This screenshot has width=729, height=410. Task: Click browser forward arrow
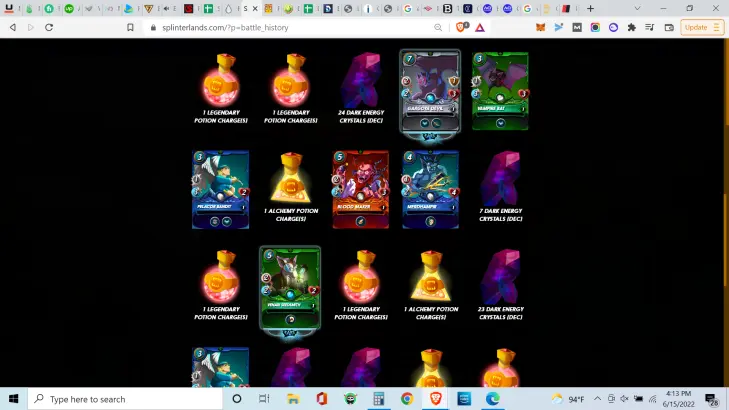31,27
